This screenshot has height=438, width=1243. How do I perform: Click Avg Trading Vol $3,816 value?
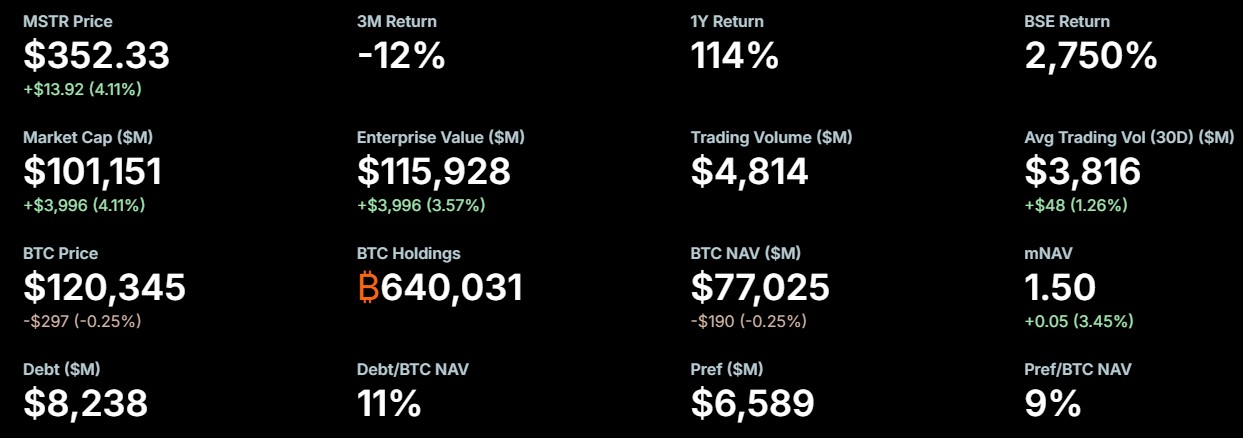coord(1082,172)
